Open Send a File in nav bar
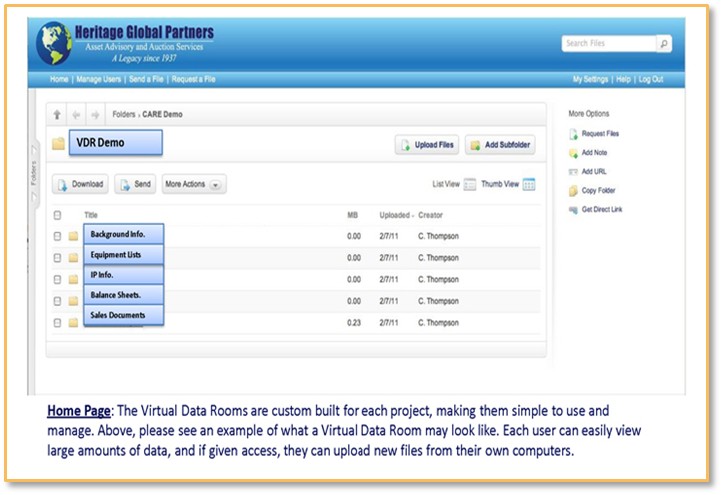This screenshot has width=723, height=495. point(146,79)
